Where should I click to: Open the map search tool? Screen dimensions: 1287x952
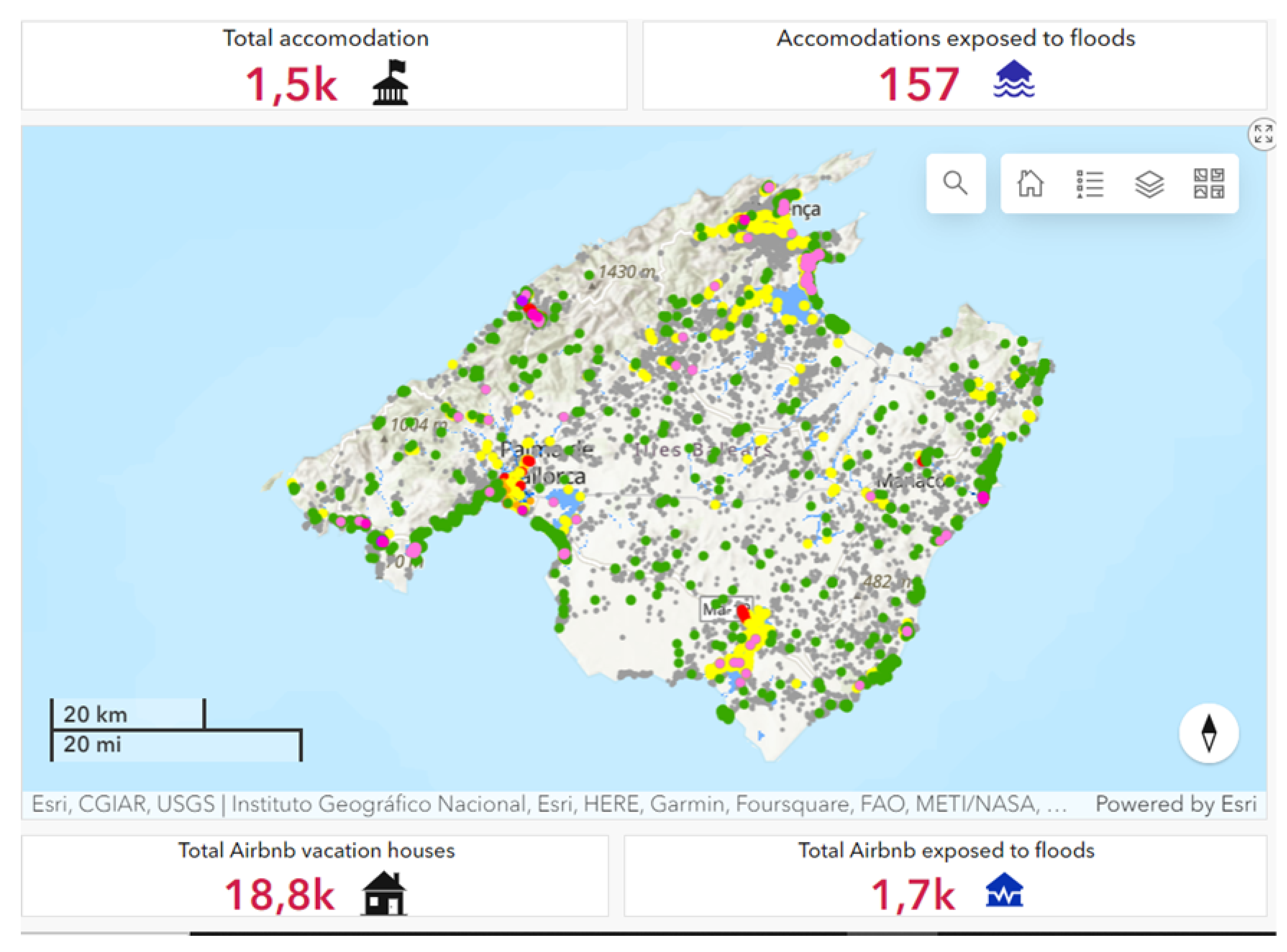[x=955, y=183]
